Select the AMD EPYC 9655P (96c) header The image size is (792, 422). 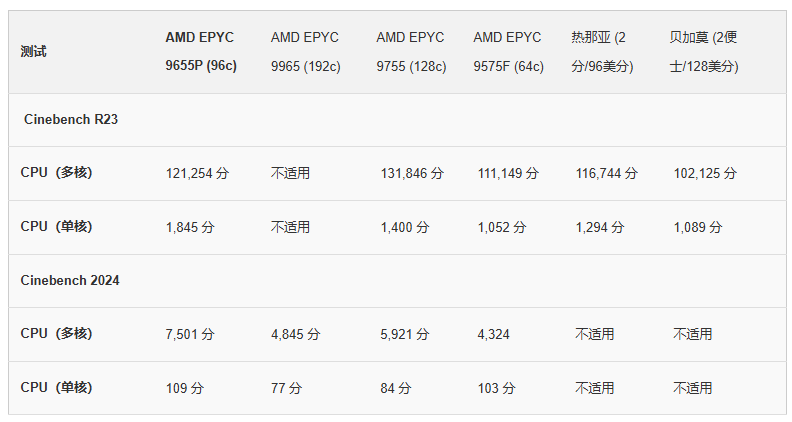(x=200, y=52)
